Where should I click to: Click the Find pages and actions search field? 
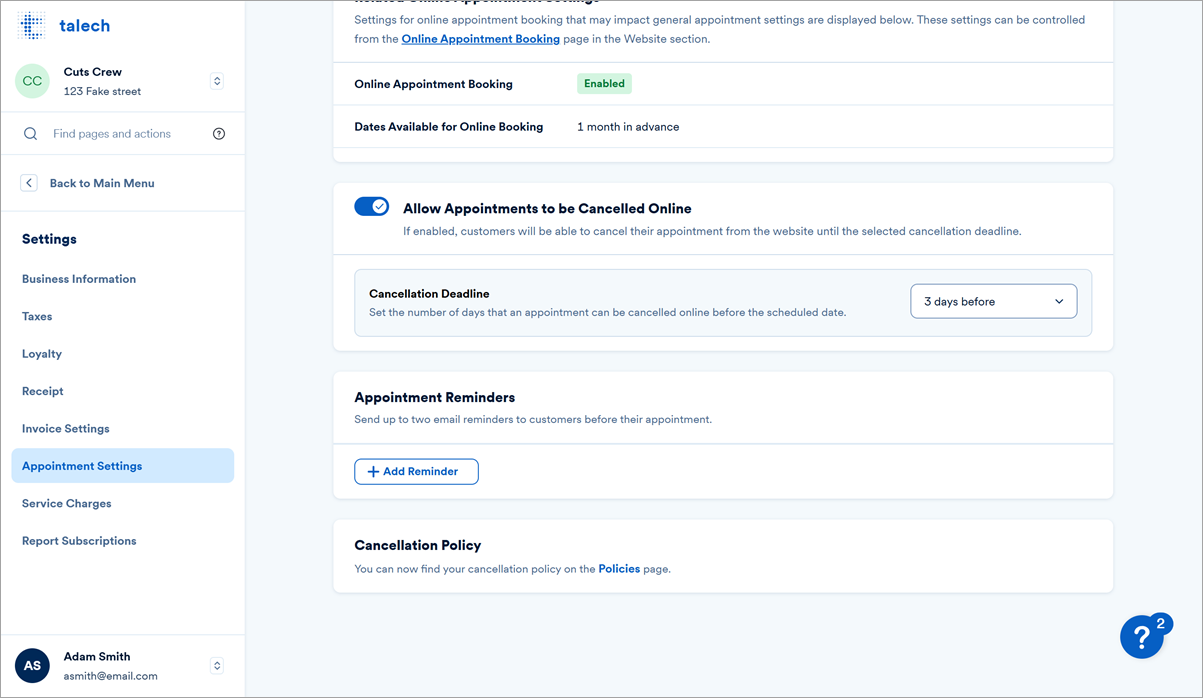pos(110,133)
